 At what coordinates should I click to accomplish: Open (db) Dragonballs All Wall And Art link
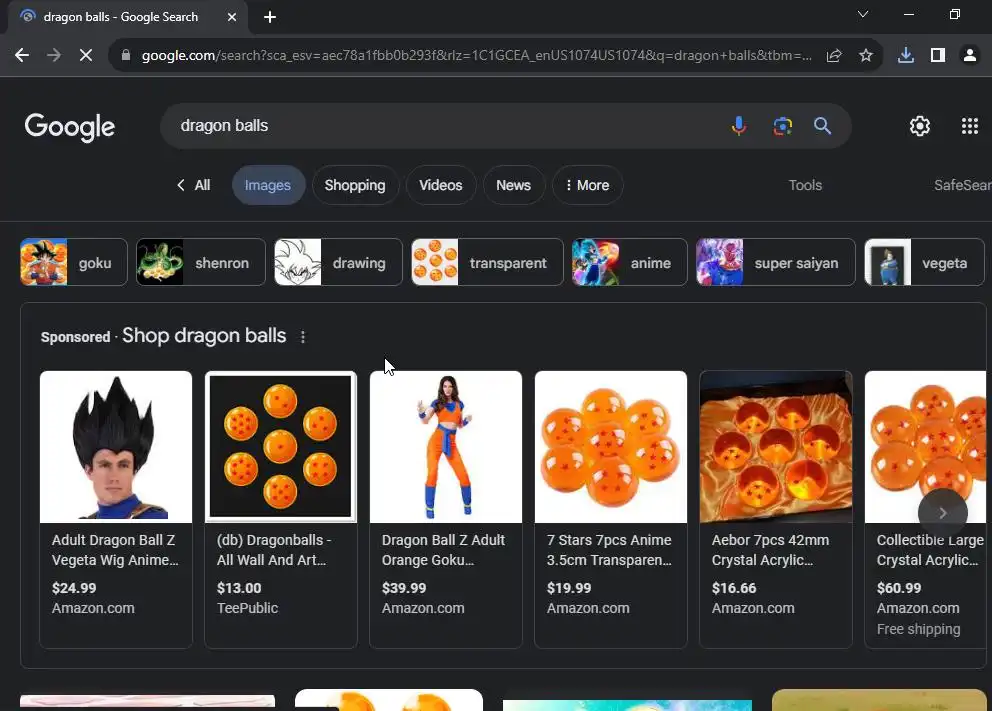point(274,550)
